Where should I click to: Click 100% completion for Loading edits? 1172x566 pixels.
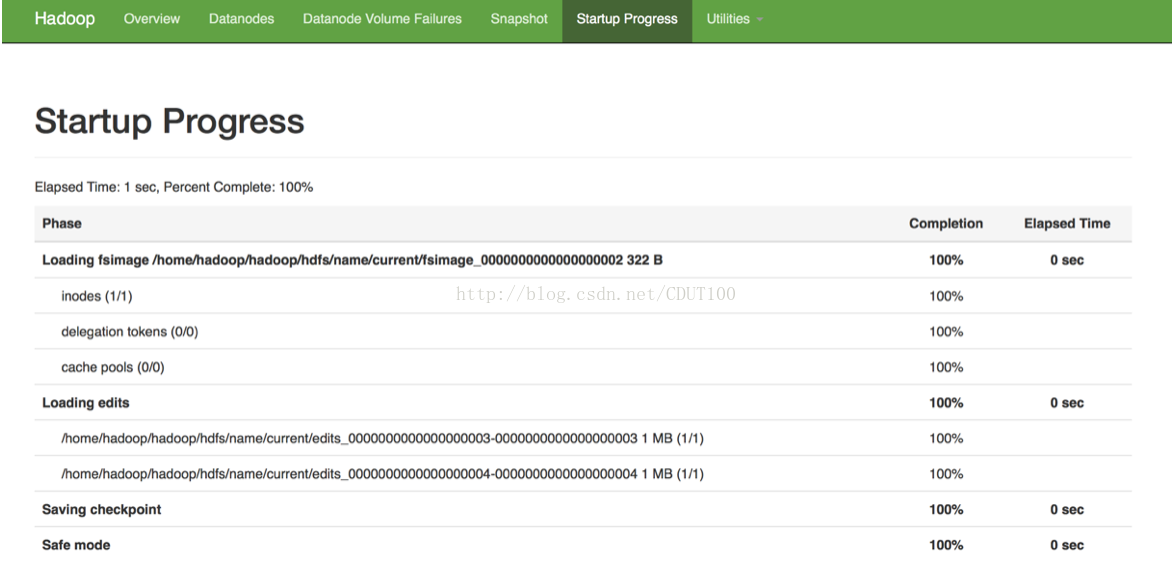[946, 402]
